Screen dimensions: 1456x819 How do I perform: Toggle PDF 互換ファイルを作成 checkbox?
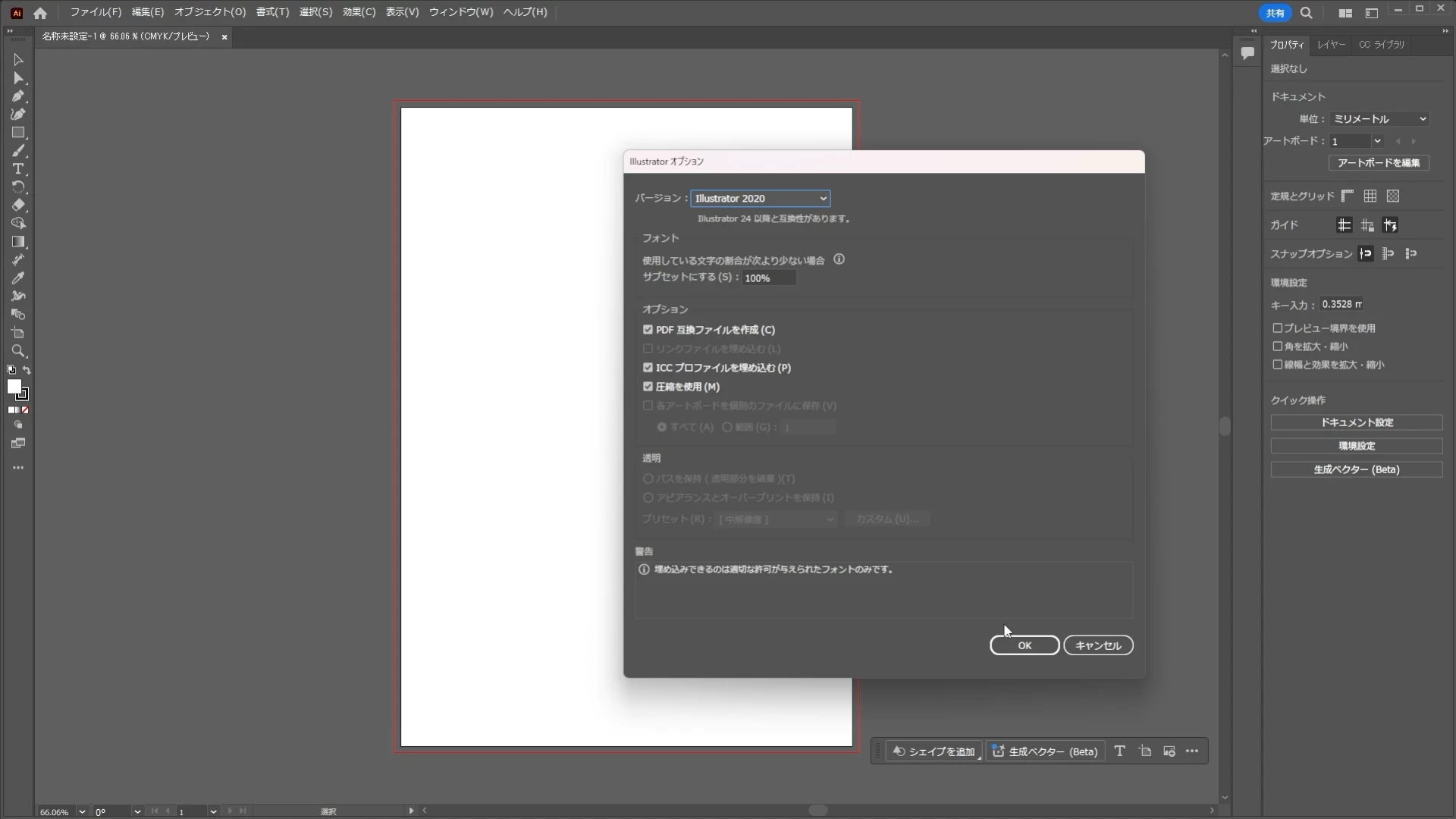click(x=648, y=330)
